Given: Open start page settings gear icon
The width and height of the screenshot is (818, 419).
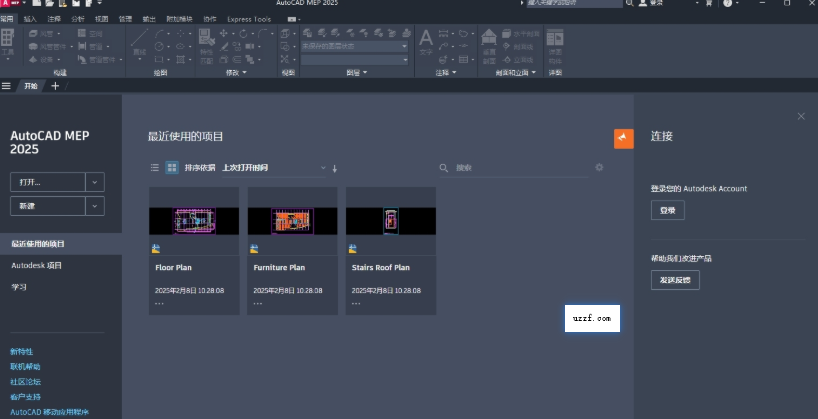Looking at the screenshot, I should point(599,167).
